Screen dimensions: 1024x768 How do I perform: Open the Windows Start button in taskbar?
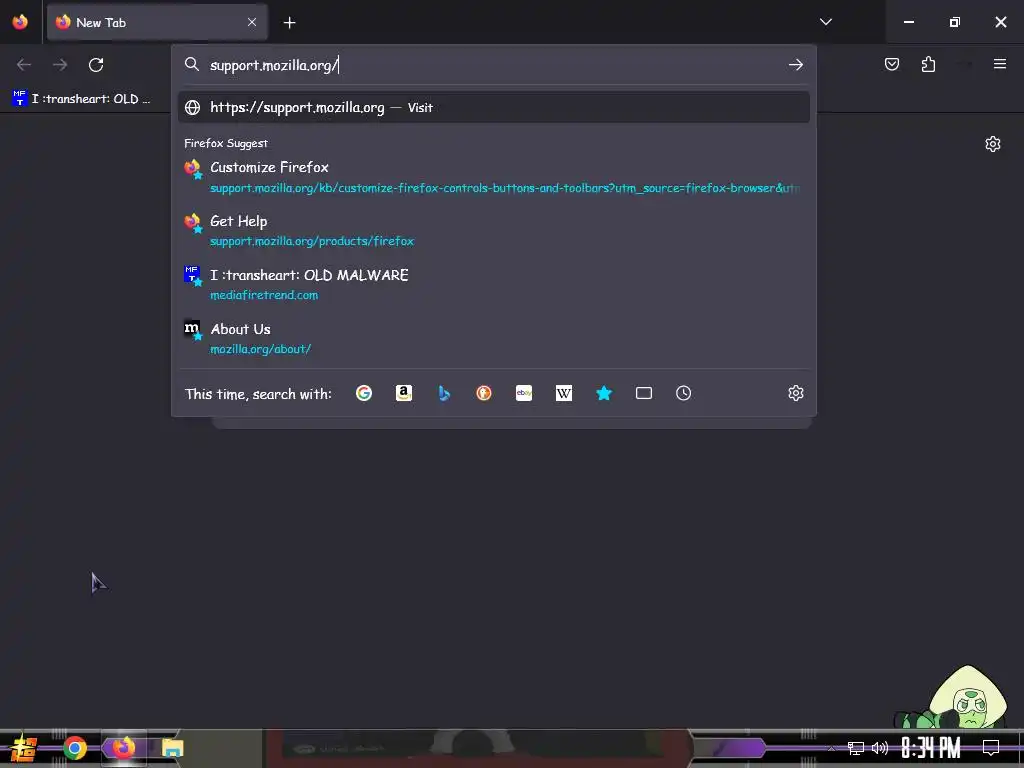[23, 748]
